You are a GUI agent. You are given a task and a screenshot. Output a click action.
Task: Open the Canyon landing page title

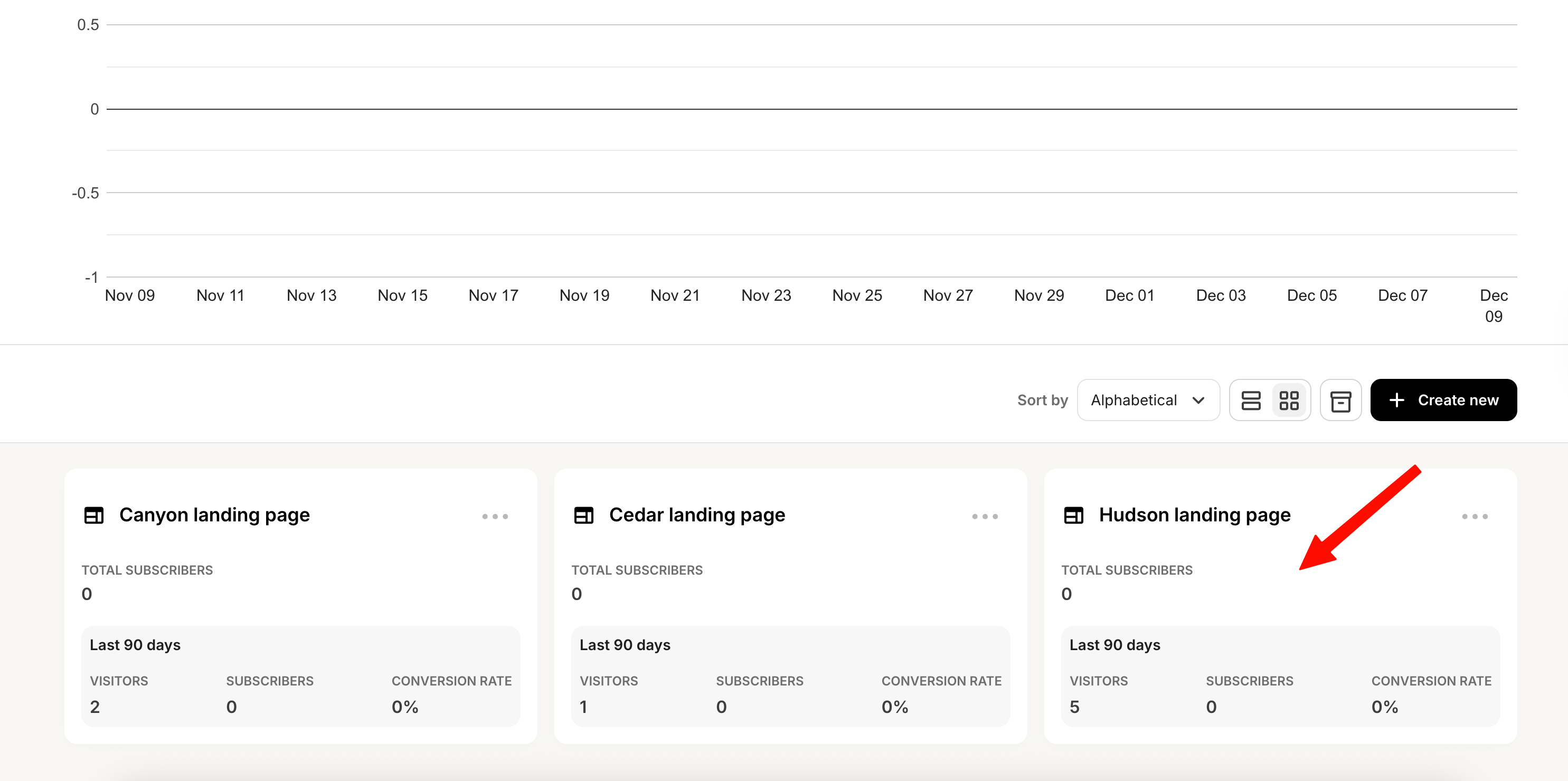pos(214,515)
